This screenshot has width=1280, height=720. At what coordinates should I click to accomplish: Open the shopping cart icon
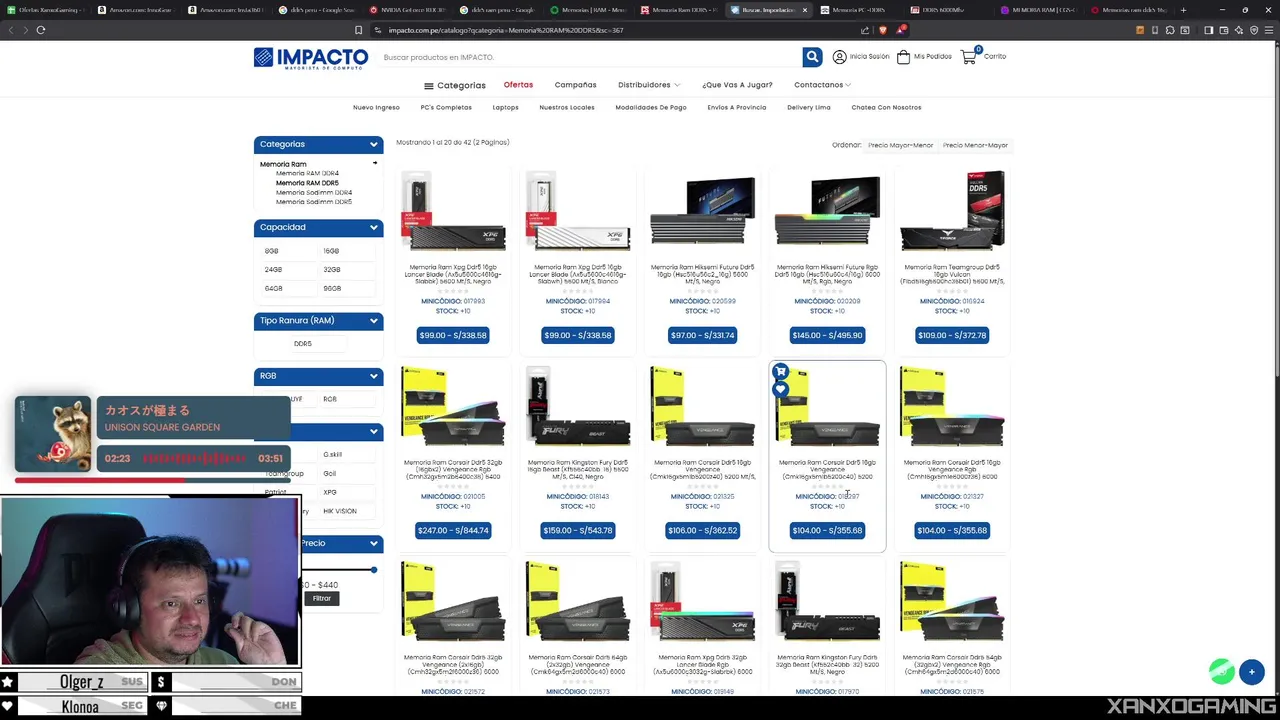pyautogui.click(x=968, y=57)
